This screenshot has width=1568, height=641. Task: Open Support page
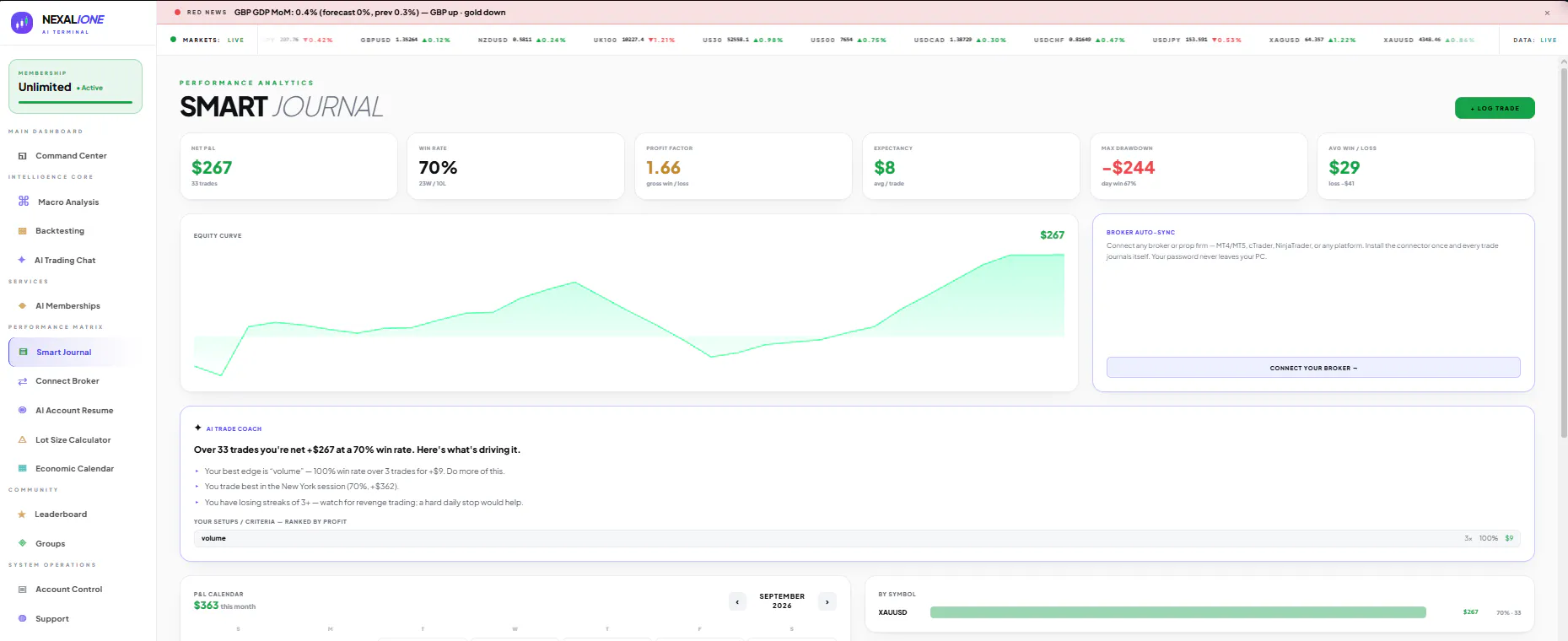coord(52,619)
